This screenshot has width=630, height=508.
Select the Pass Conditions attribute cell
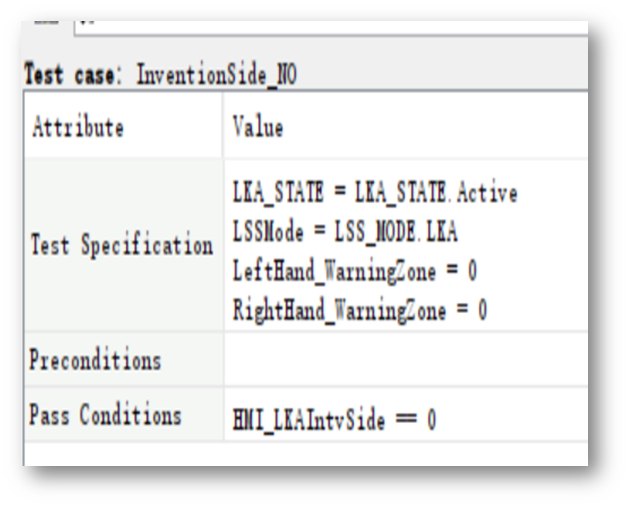pos(107,415)
